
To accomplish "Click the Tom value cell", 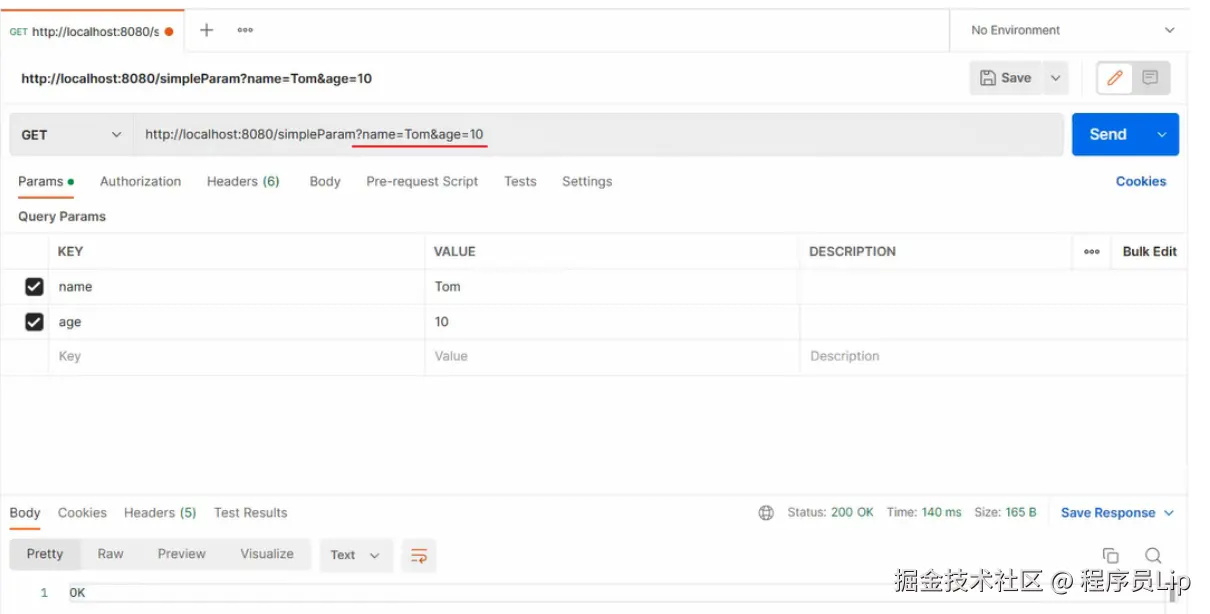I will tap(612, 287).
